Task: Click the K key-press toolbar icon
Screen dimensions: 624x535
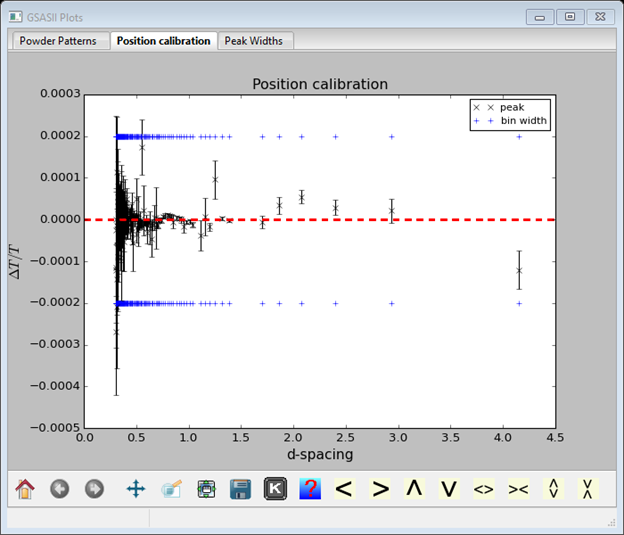Action: [x=275, y=489]
